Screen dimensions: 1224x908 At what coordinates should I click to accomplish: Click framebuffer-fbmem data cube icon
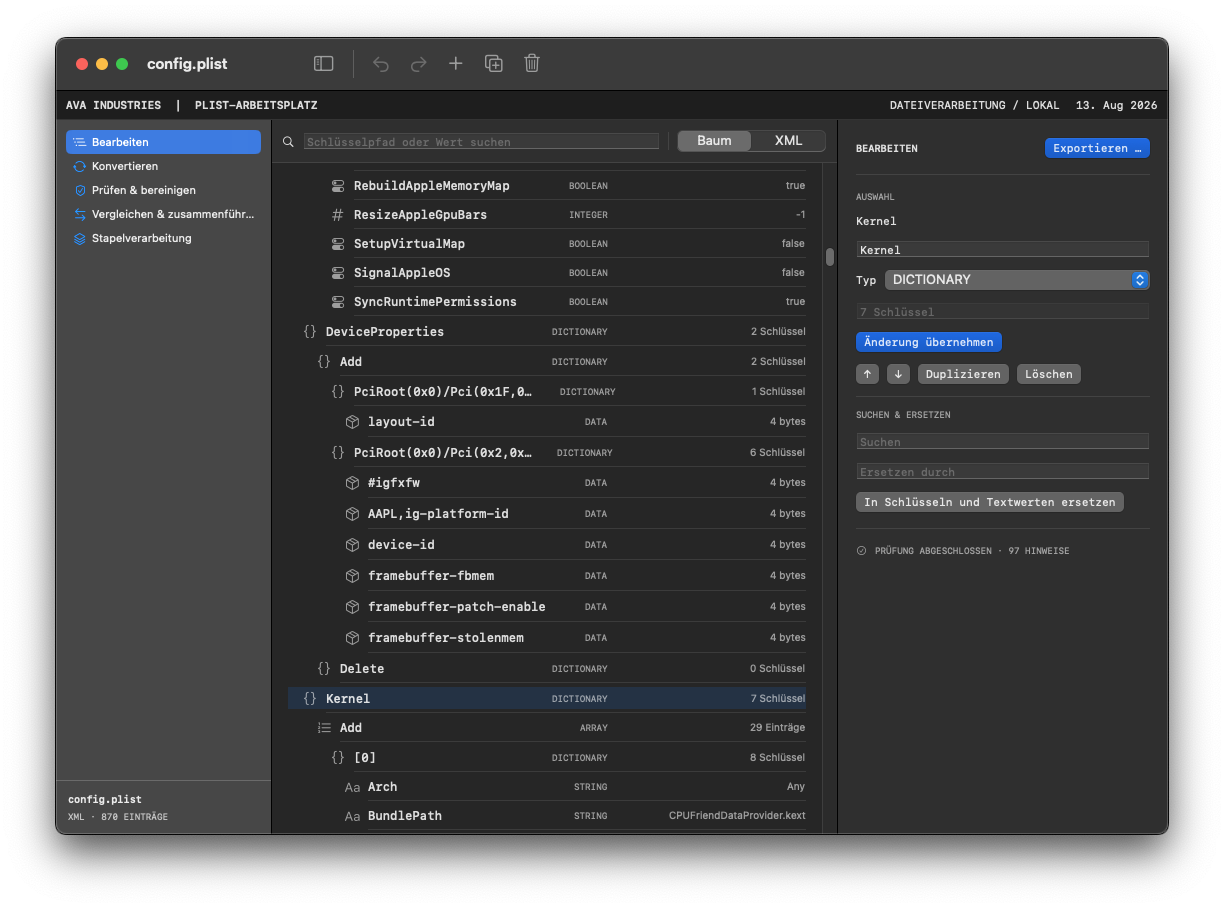(x=352, y=576)
